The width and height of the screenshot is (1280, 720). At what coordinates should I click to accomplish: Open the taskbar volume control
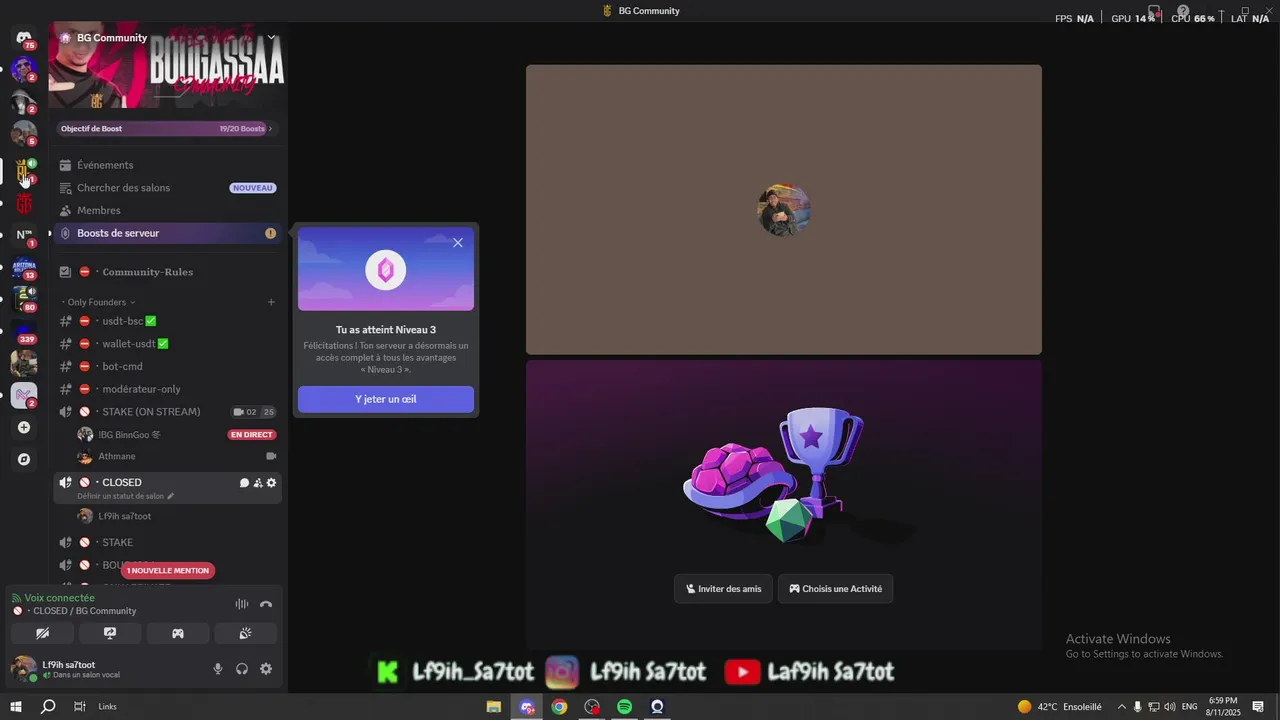(x=1169, y=706)
